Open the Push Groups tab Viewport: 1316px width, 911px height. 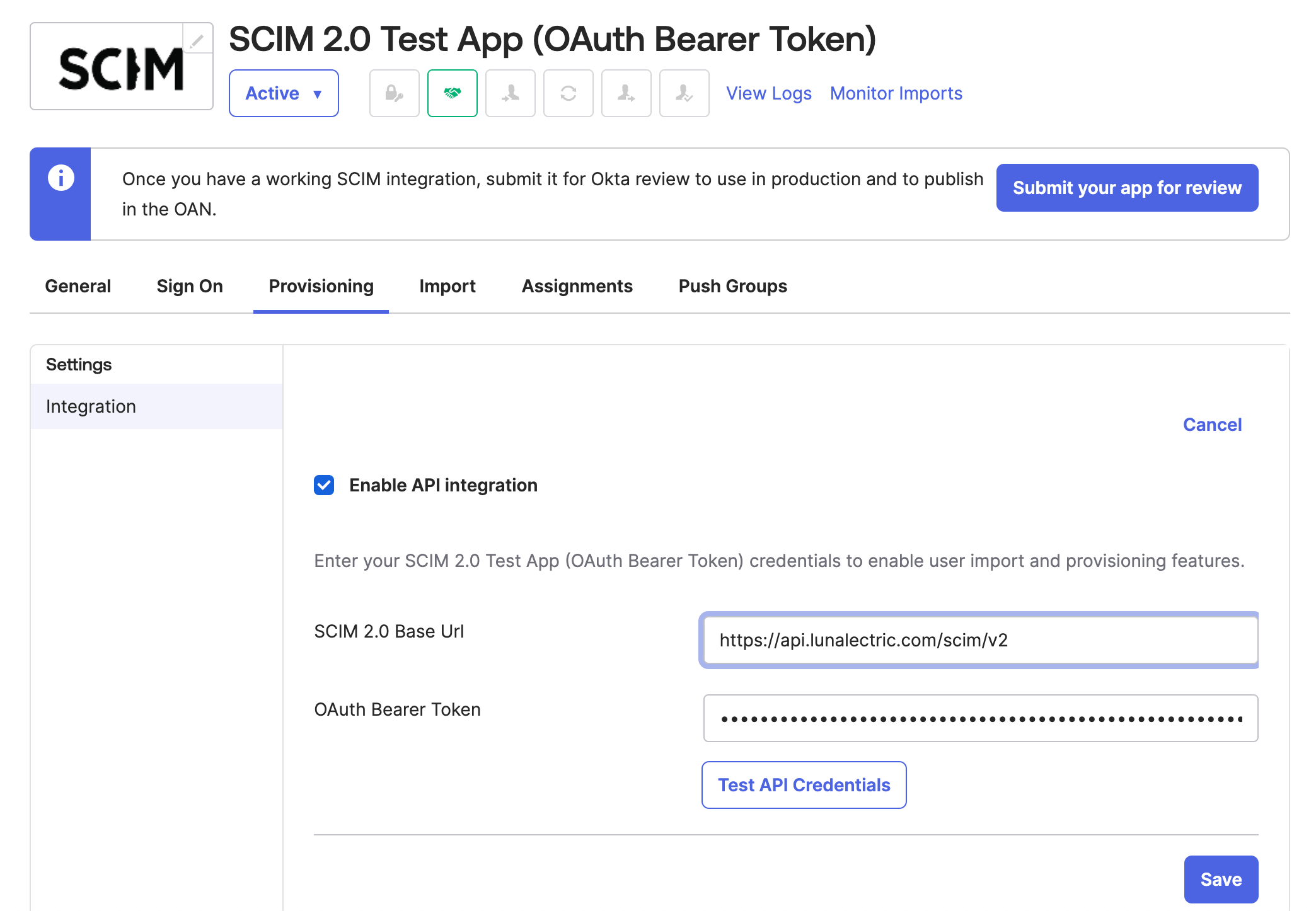click(x=732, y=286)
